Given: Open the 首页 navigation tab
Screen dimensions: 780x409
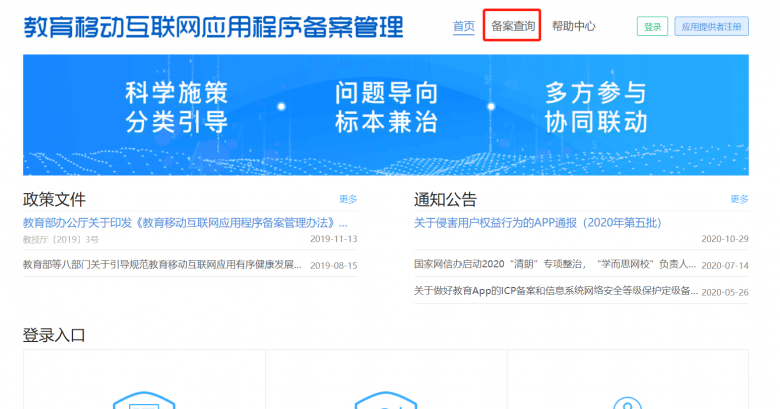Looking at the screenshot, I should click(x=463, y=26).
